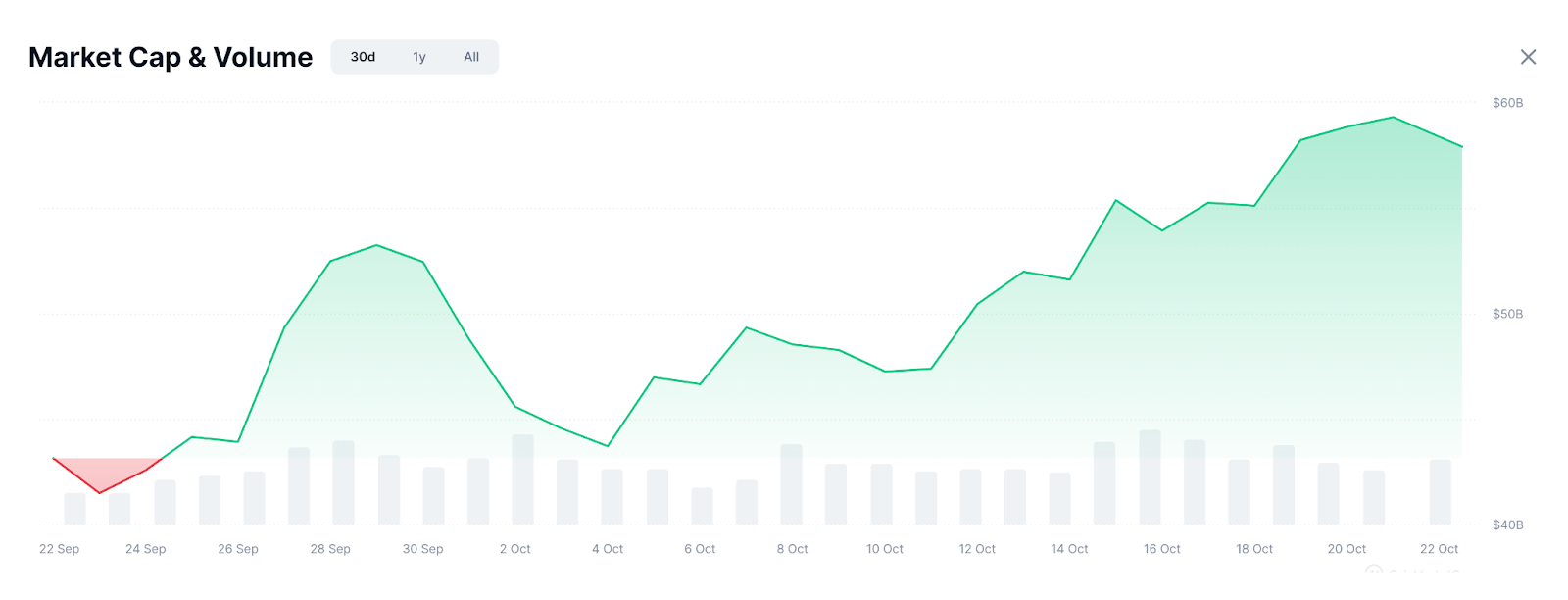Viewport: 1568px width, 600px height.
Task: Click the $50B axis label
Action: 1507,314
